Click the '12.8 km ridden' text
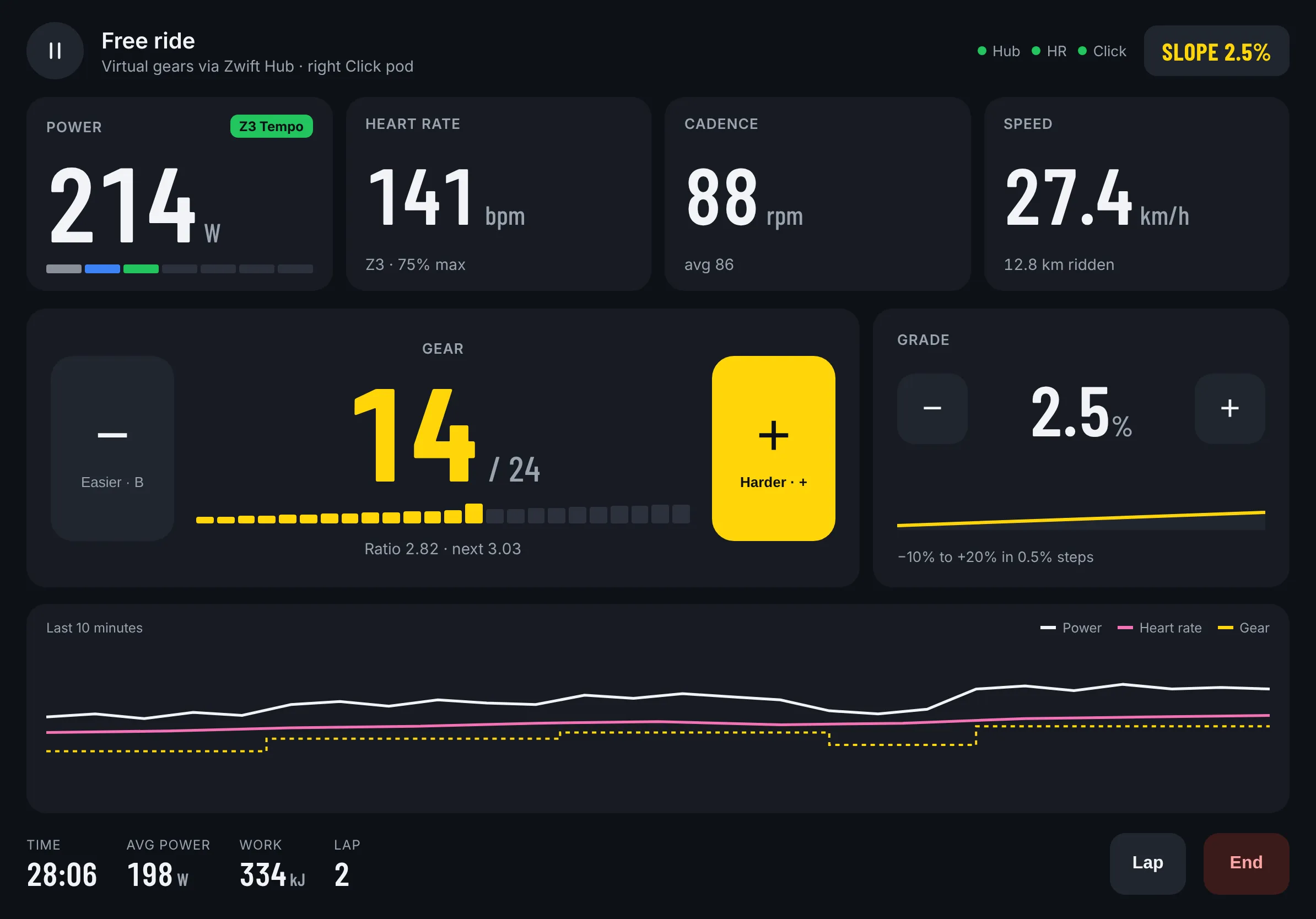The height and width of the screenshot is (919, 1316). coord(1059,264)
